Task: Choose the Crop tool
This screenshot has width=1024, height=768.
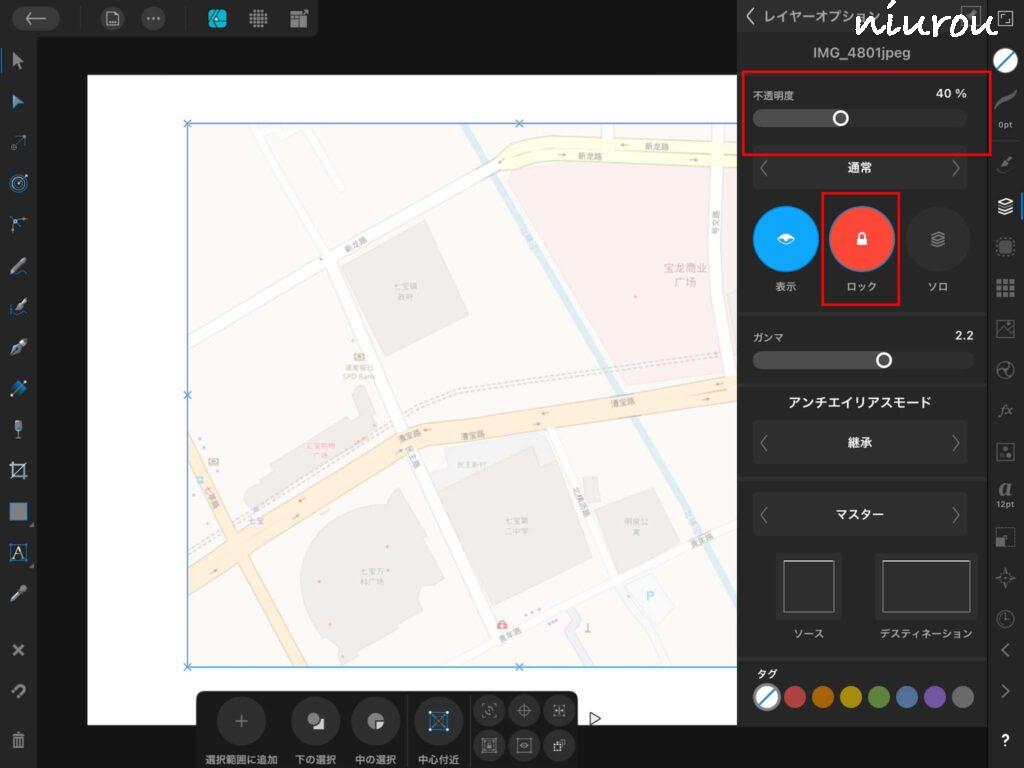Action: coord(18,470)
